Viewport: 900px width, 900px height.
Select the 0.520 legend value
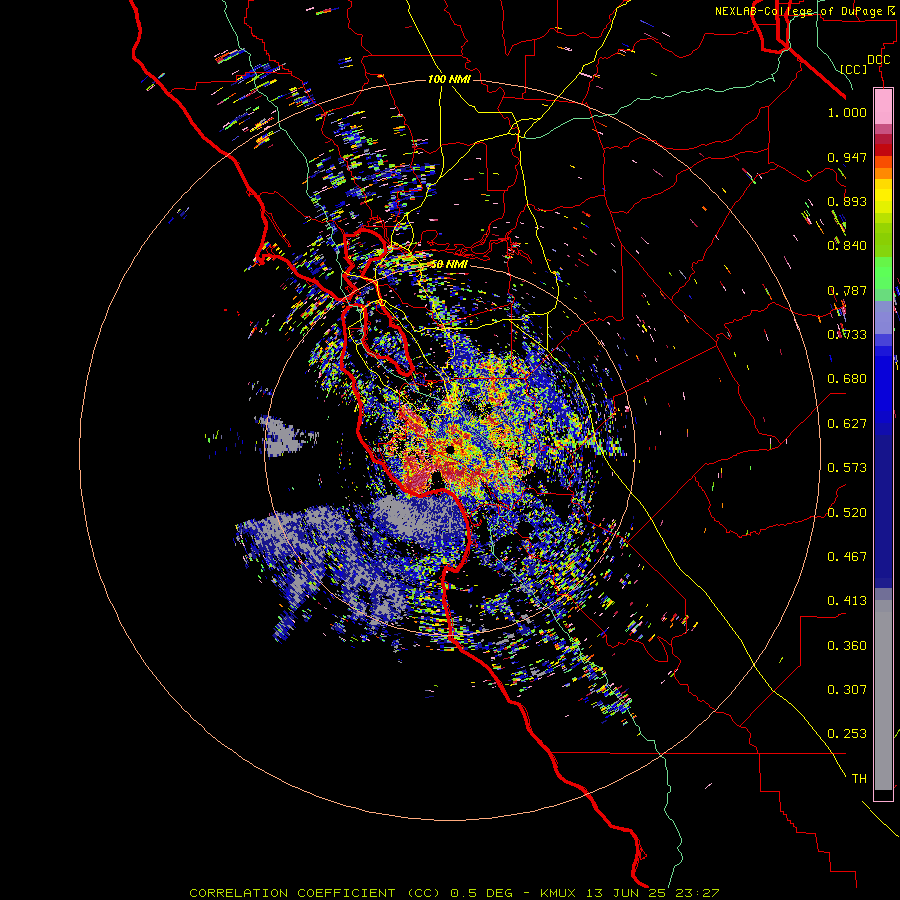pyautogui.click(x=847, y=513)
